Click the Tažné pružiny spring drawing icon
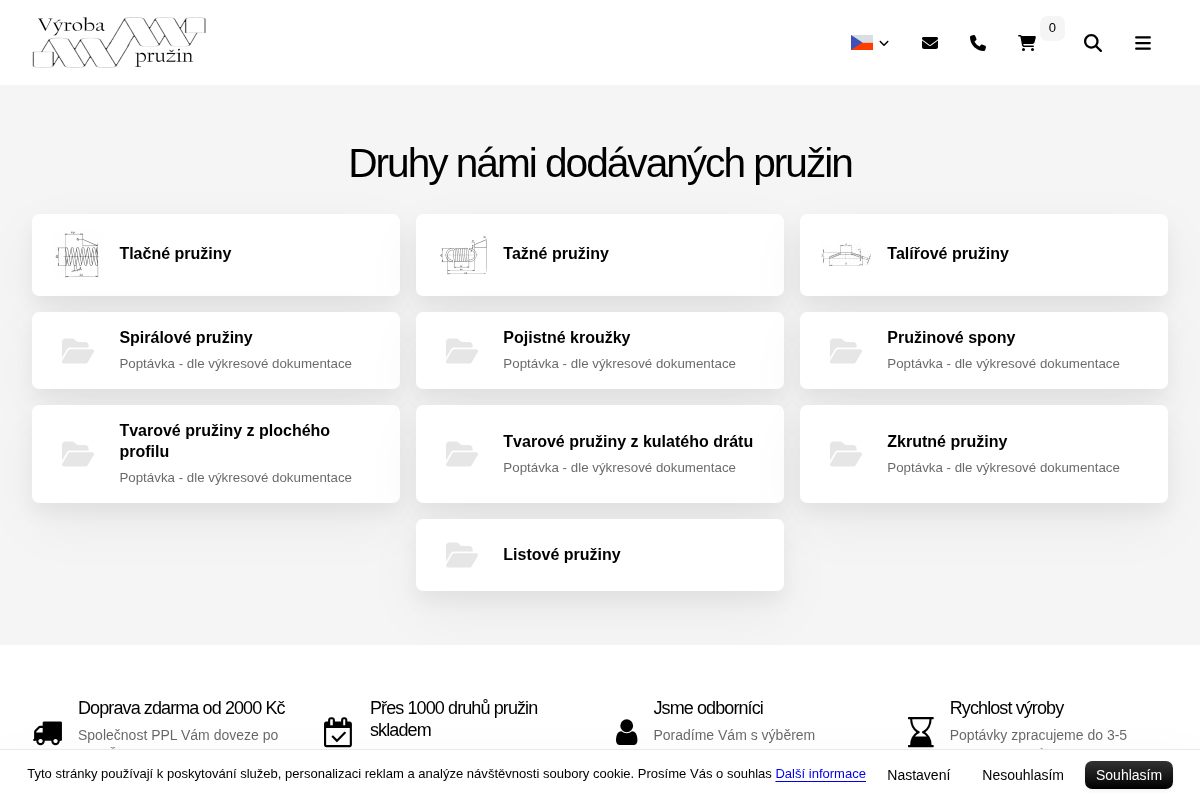The image size is (1200, 800). [463, 255]
